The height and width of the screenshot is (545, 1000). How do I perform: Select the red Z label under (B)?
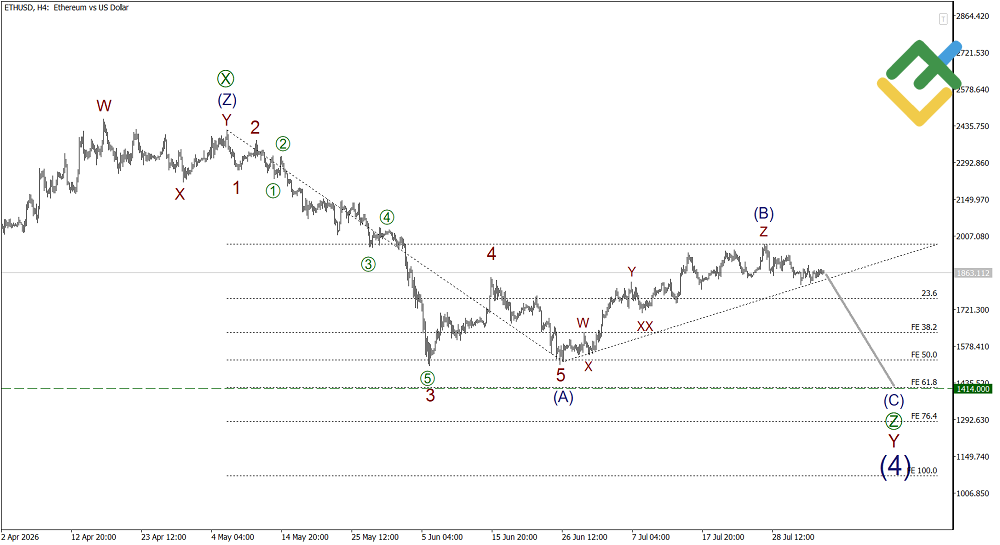[763, 233]
